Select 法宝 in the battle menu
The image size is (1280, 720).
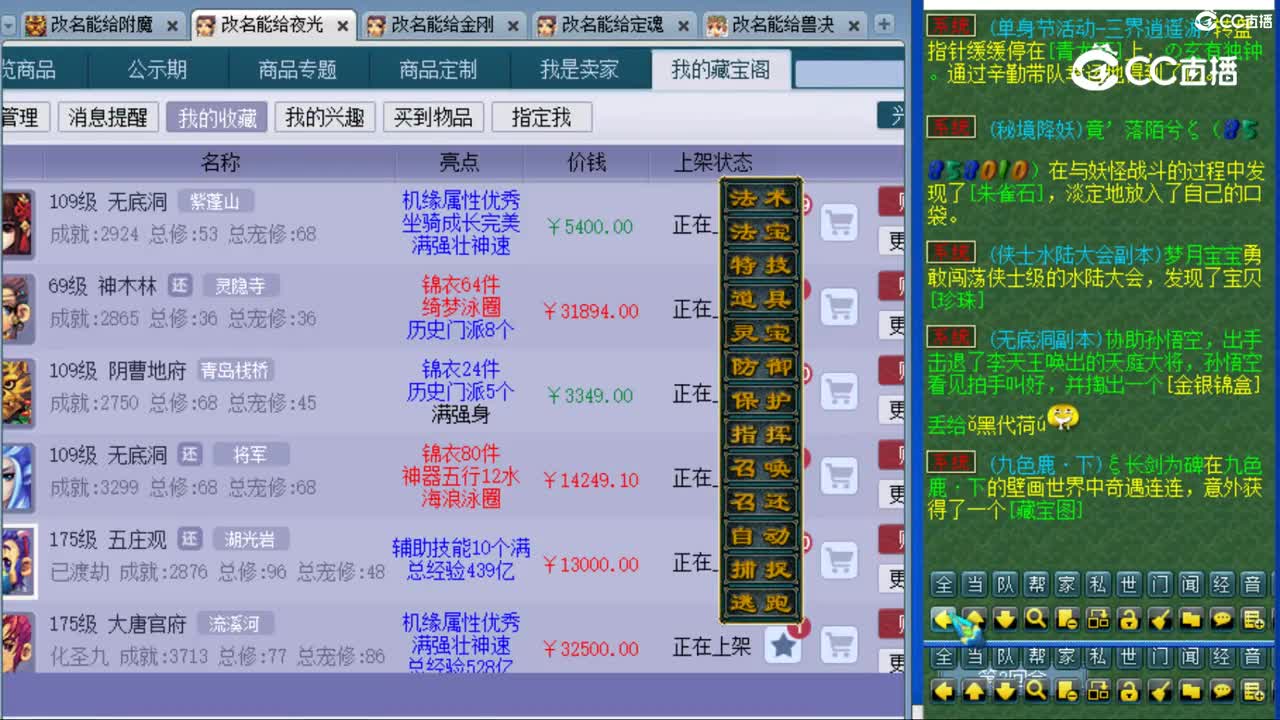click(x=761, y=232)
